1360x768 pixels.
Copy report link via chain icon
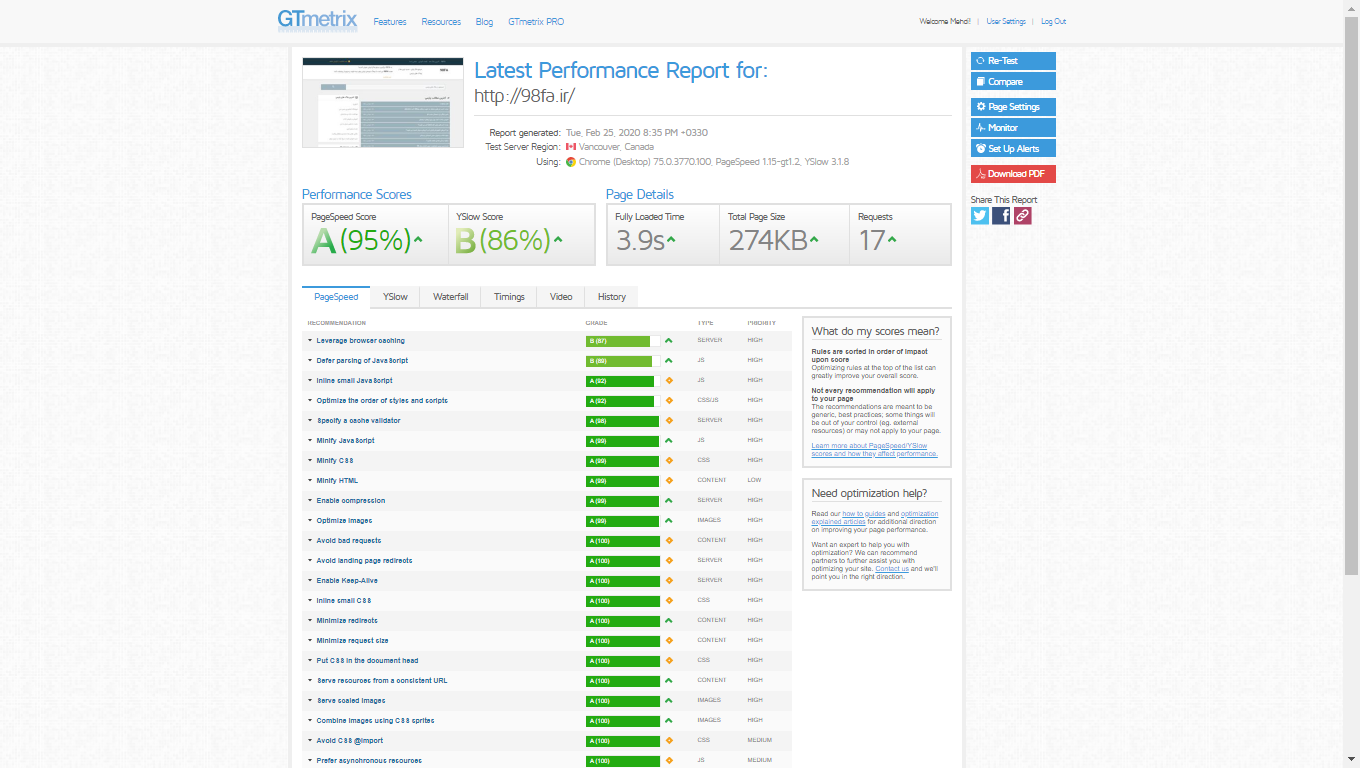click(x=1022, y=215)
